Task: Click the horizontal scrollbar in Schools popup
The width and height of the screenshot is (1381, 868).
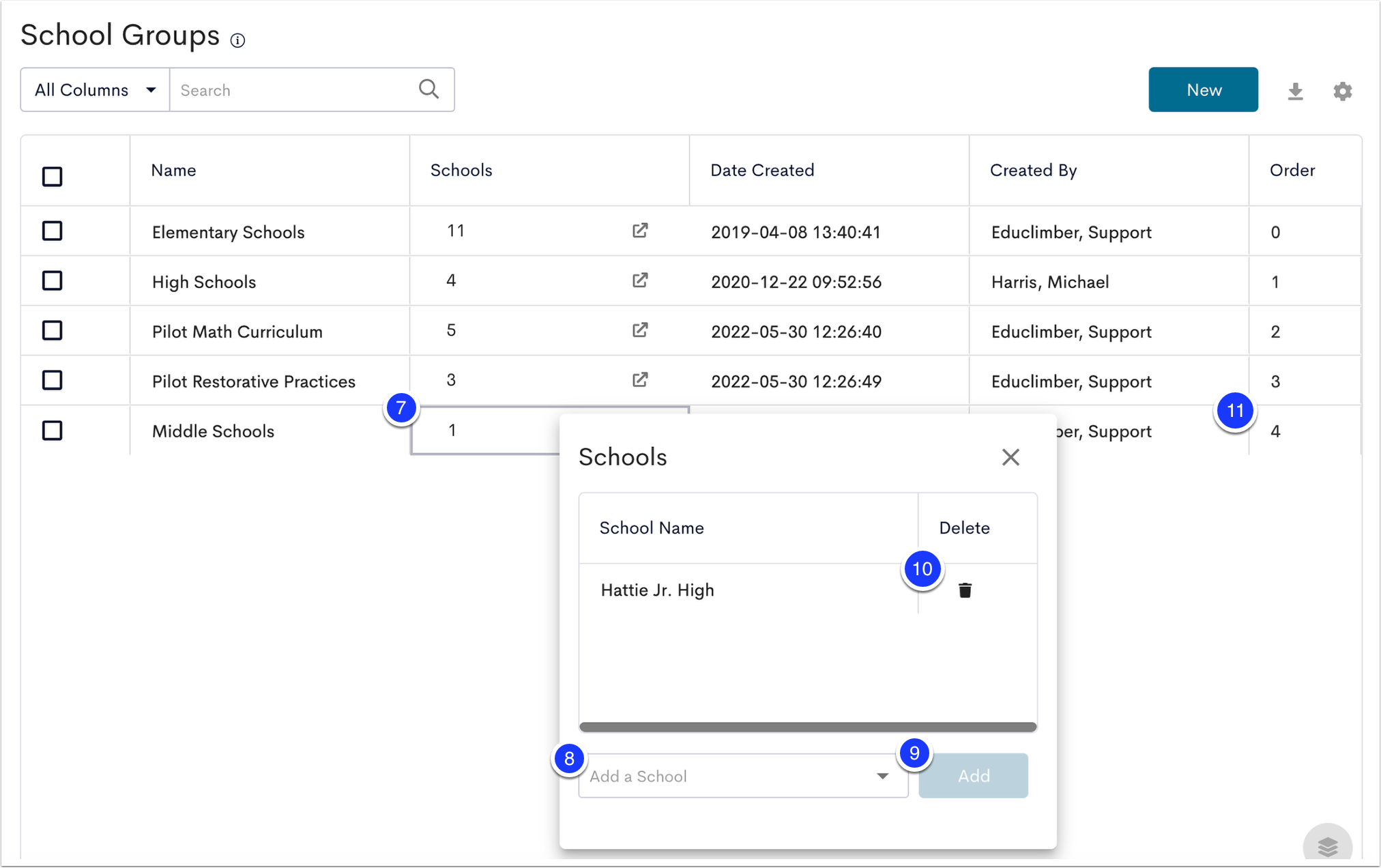Action: click(x=808, y=727)
